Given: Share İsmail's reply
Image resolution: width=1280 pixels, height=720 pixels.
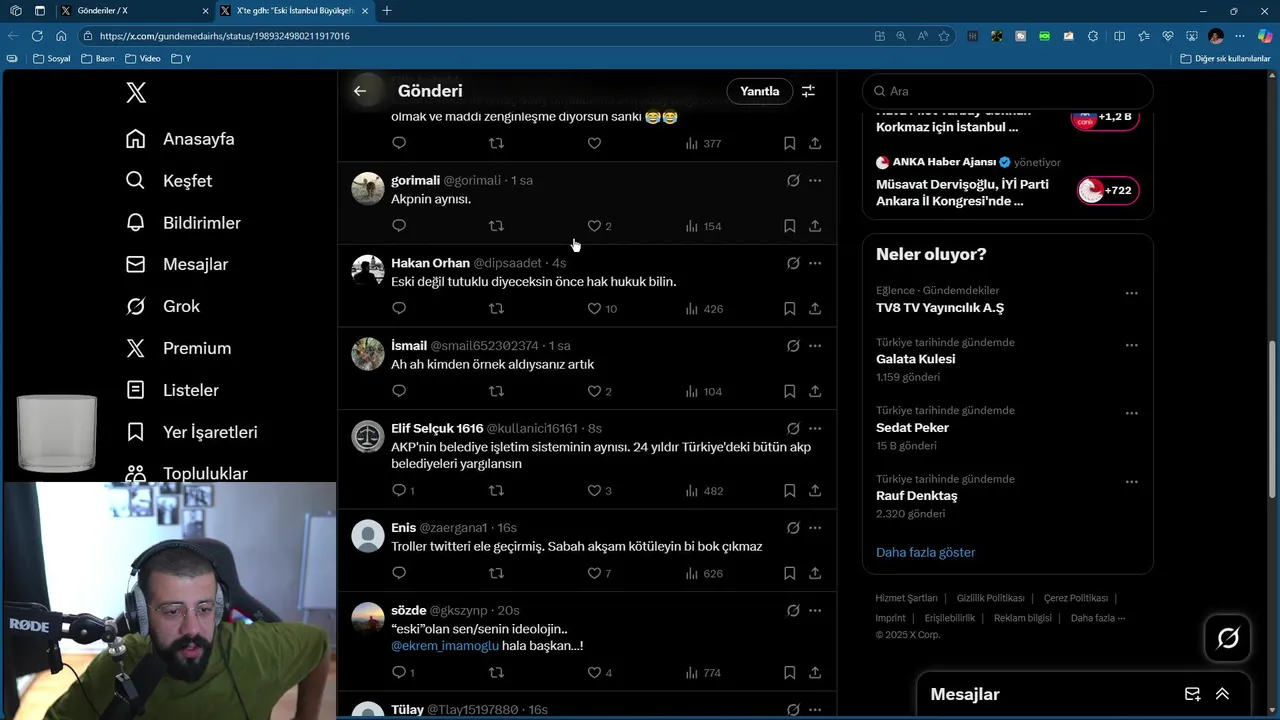Looking at the screenshot, I should coord(815,392).
